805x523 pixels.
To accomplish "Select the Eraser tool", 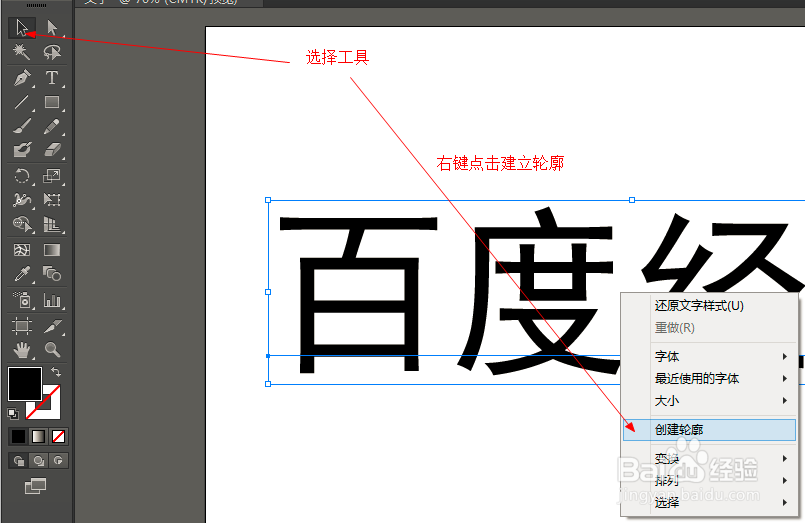I will (x=52, y=150).
